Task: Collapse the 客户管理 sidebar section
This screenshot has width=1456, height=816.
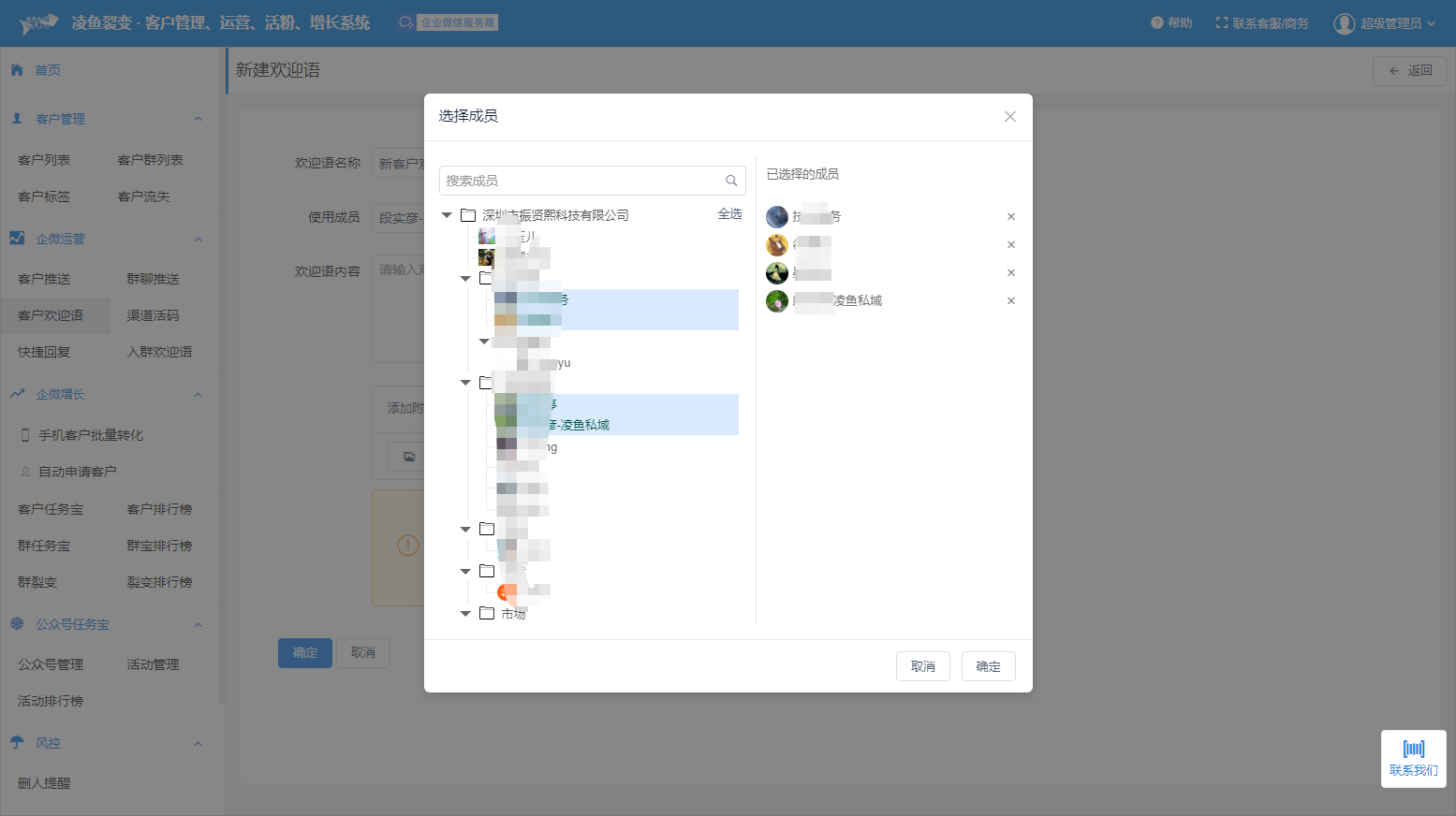Action: pyautogui.click(x=198, y=119)
